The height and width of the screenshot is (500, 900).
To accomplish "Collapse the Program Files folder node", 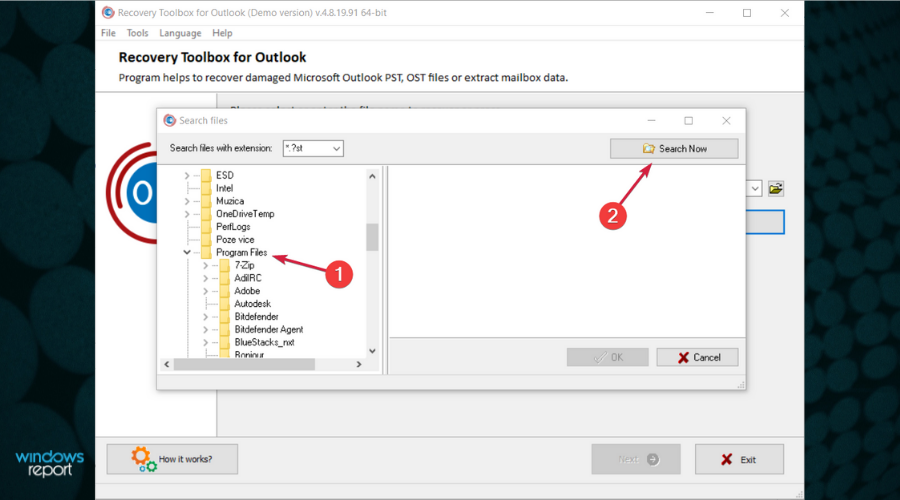I will click(187, 252).
